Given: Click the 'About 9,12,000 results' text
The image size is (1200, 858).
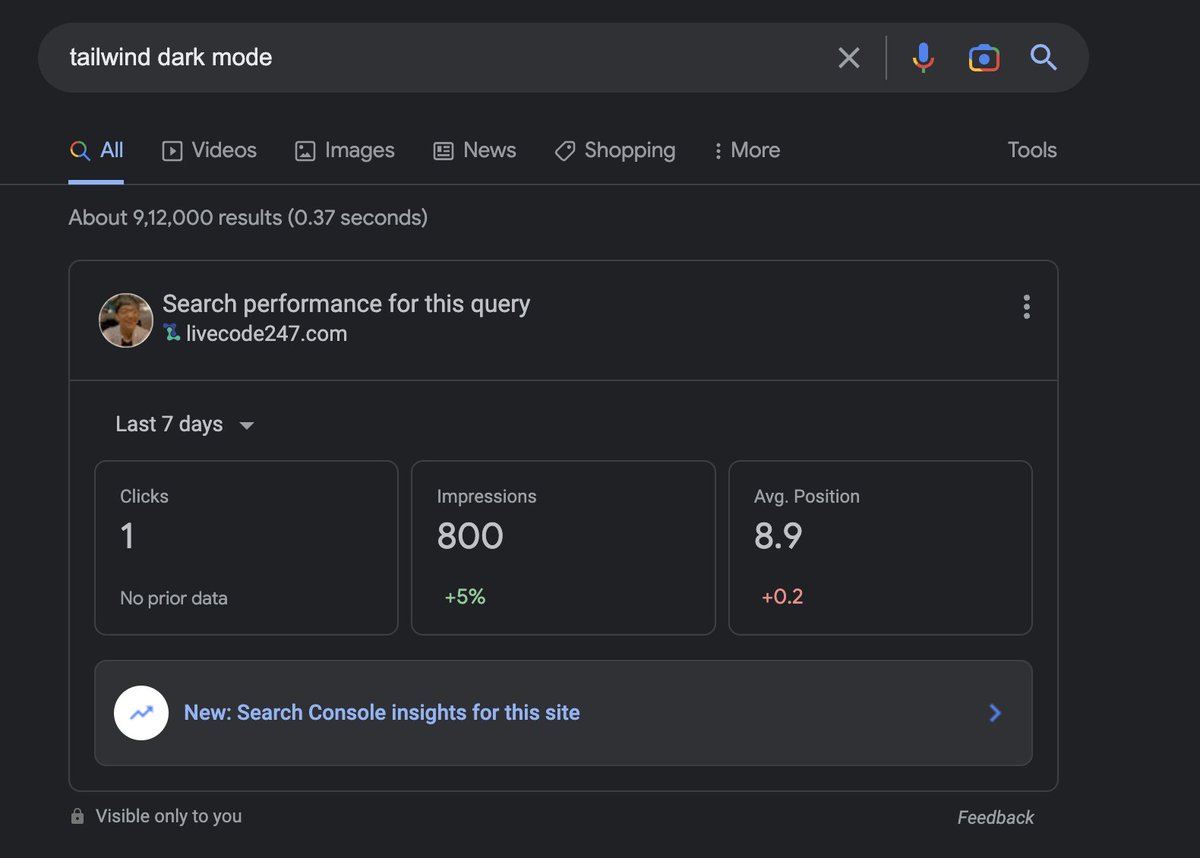Looking at the screenshot, I should 248,217.
